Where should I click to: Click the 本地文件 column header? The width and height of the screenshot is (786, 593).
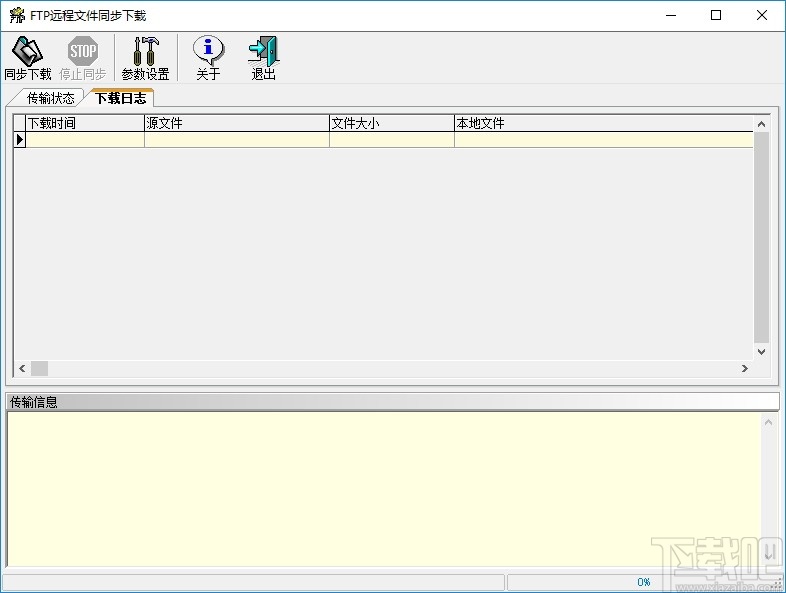click(x=604, y=123)
